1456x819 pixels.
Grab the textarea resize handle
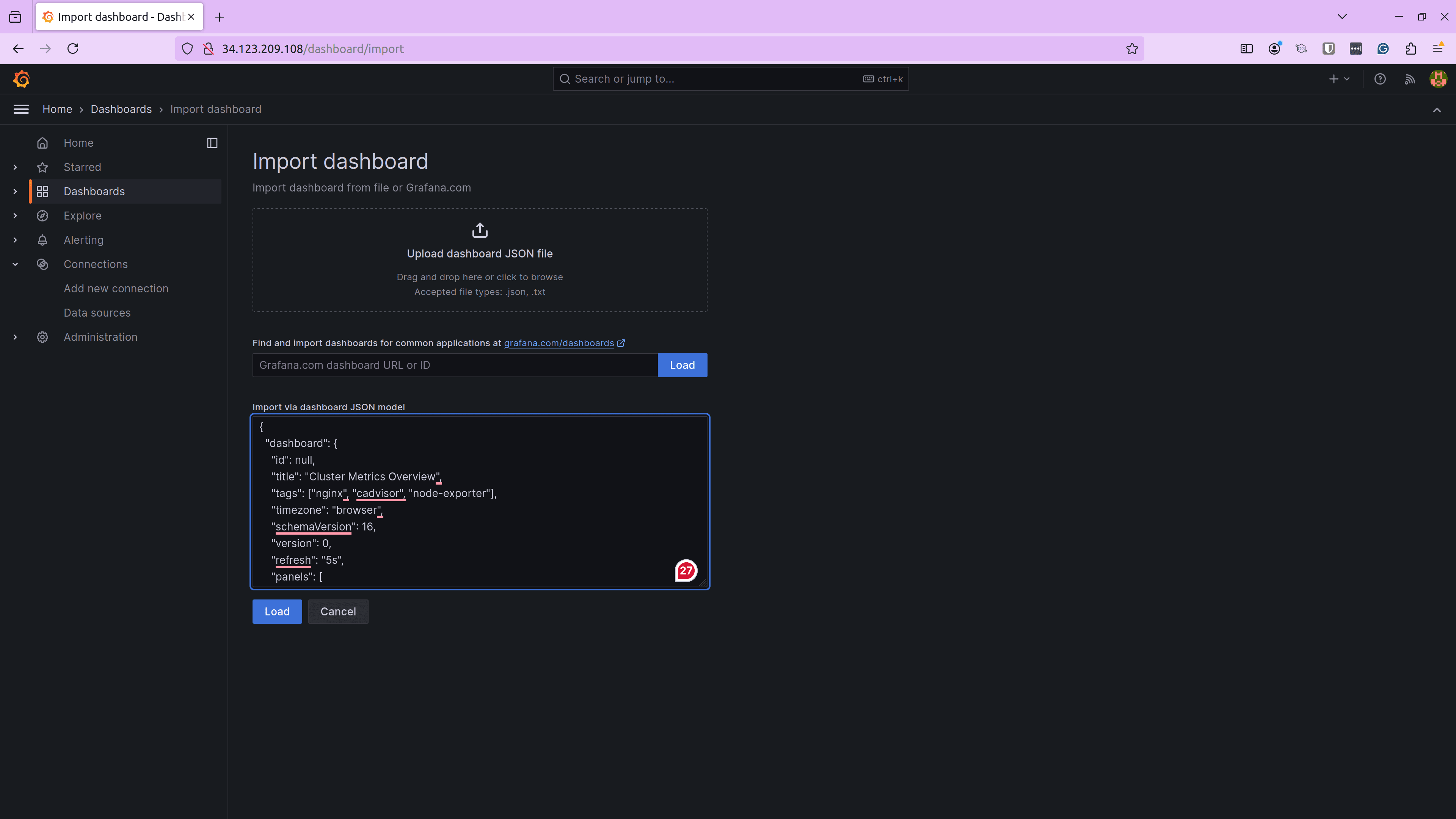pyautogui.click(x=703, y=583)
